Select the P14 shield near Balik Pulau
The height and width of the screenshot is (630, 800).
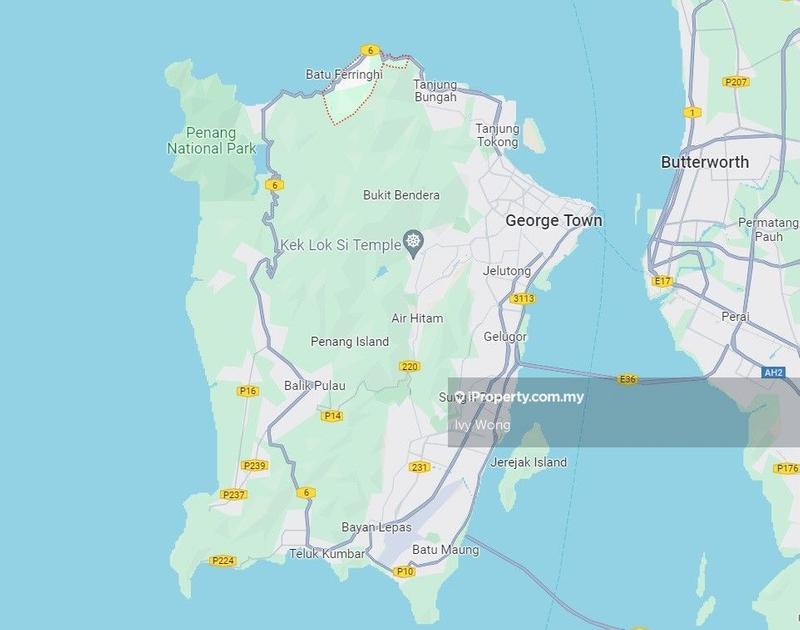coord(332,416)
